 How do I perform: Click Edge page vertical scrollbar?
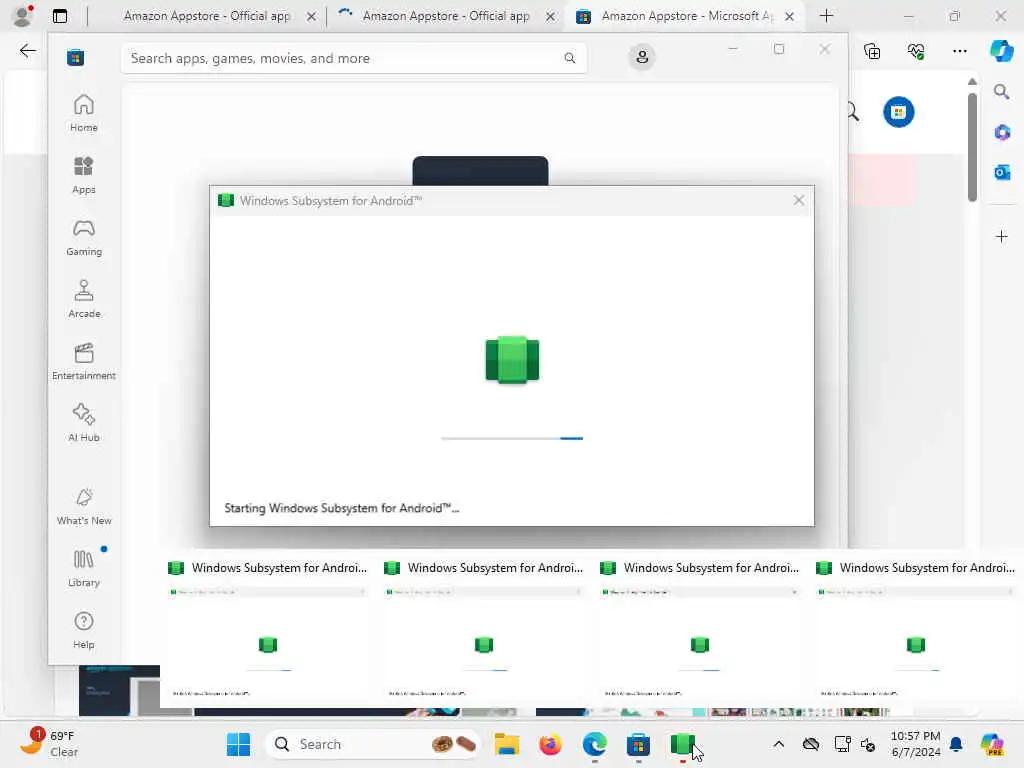click(x=972, y=147)
